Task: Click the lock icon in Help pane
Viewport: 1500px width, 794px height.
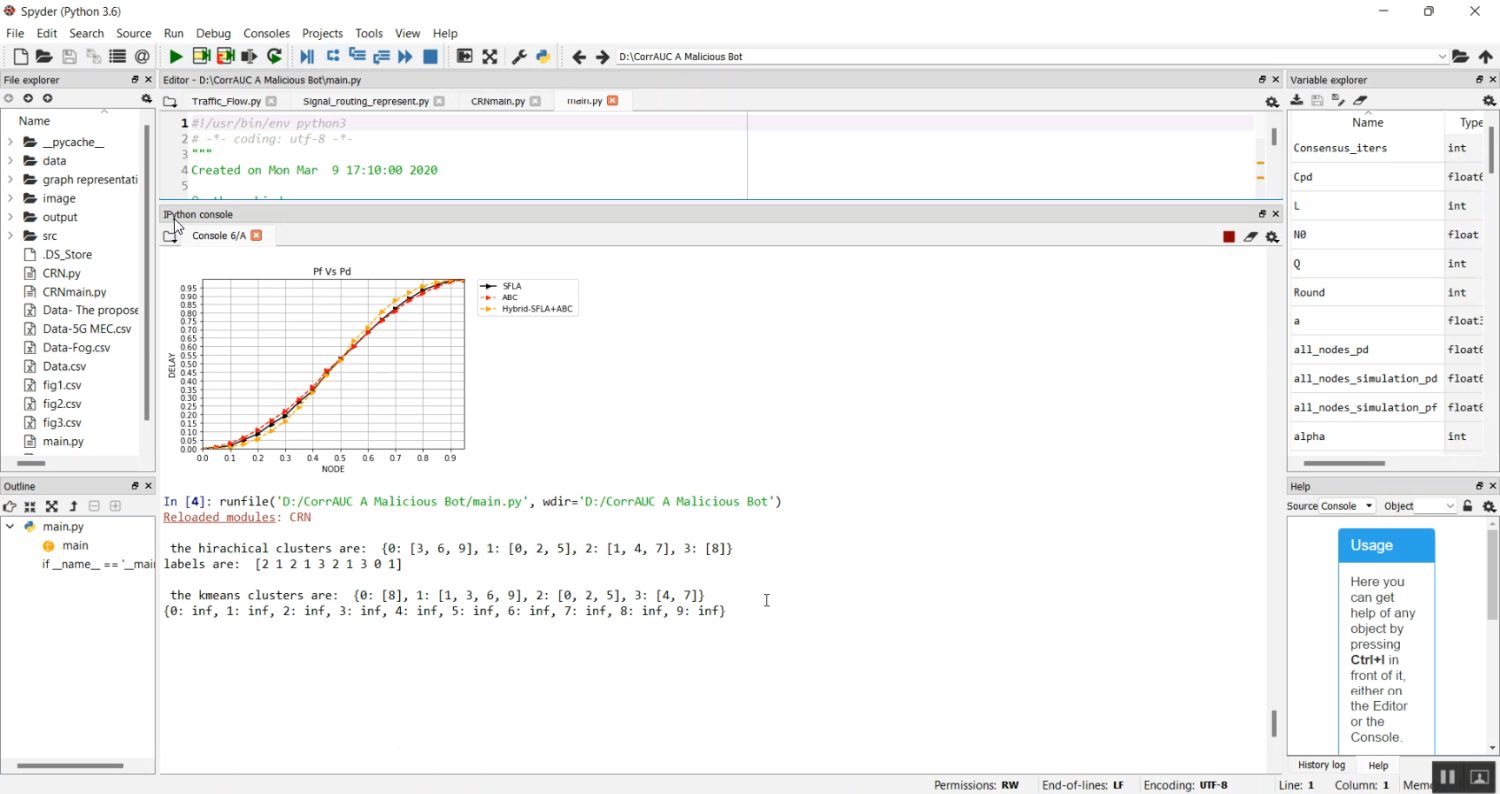Action: [x=1468, y=506]
